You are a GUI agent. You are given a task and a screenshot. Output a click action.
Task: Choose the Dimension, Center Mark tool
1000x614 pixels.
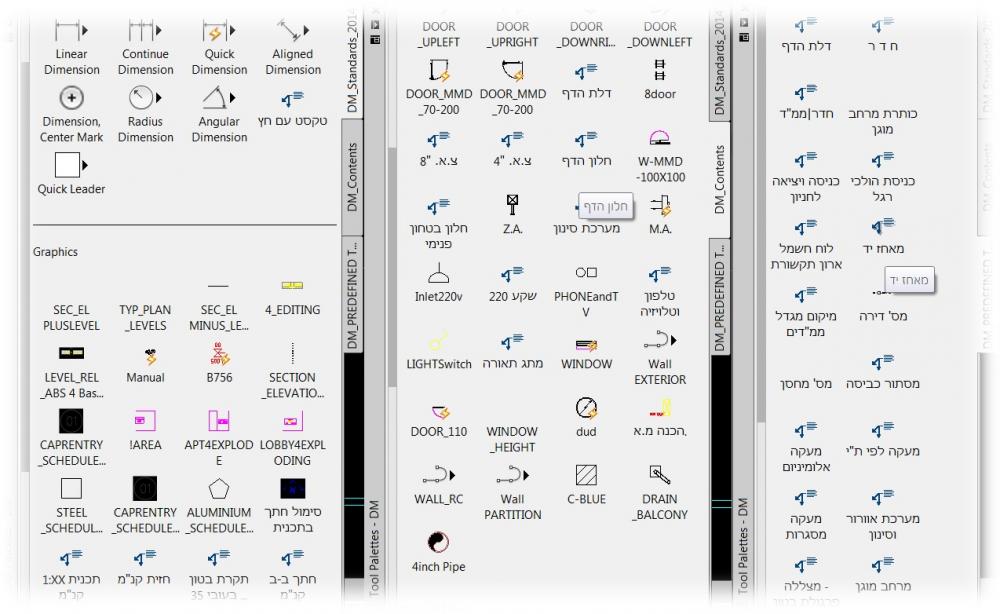[x=71, y=98]
